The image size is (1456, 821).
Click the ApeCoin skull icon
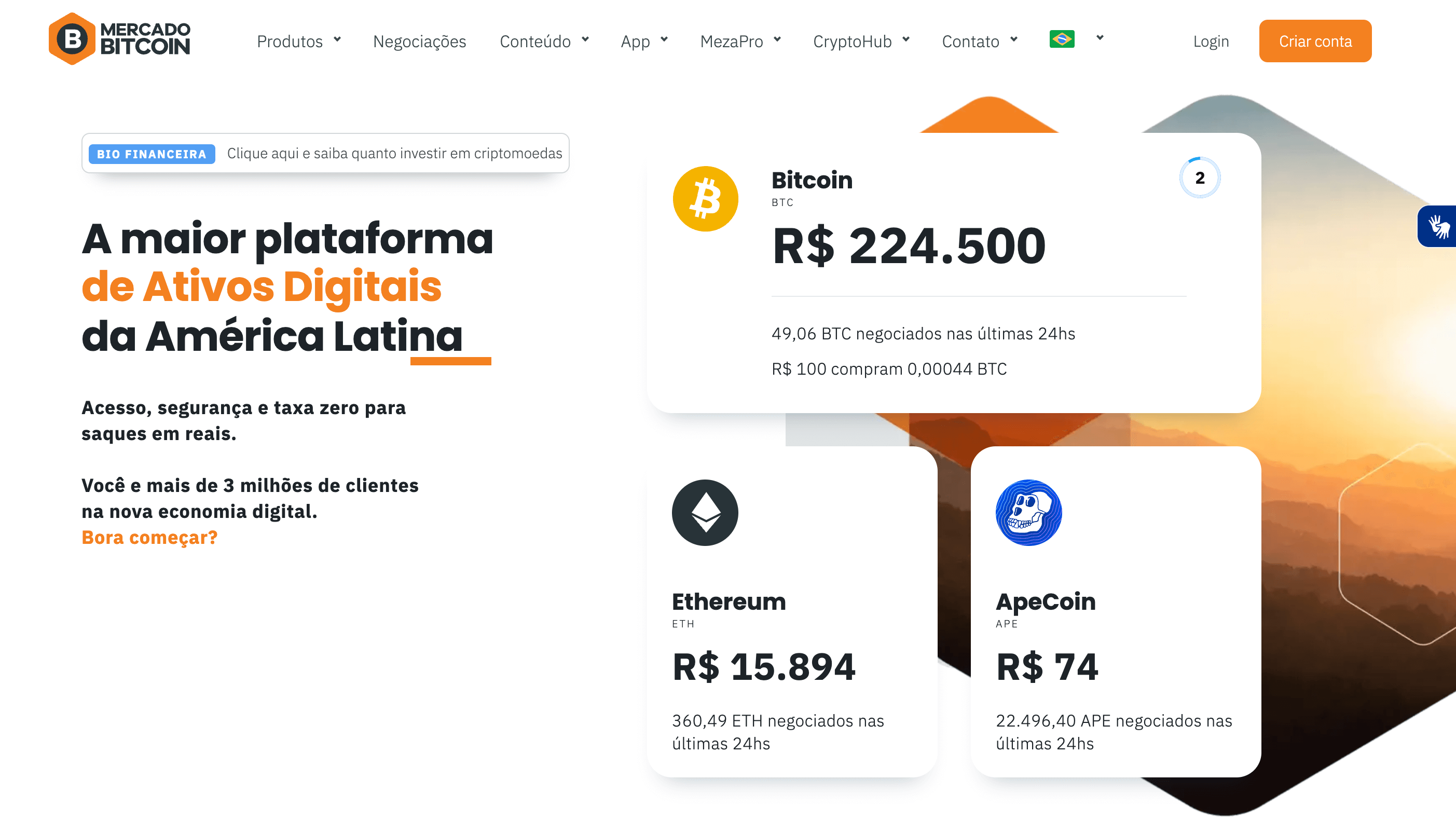[1028, 512]
